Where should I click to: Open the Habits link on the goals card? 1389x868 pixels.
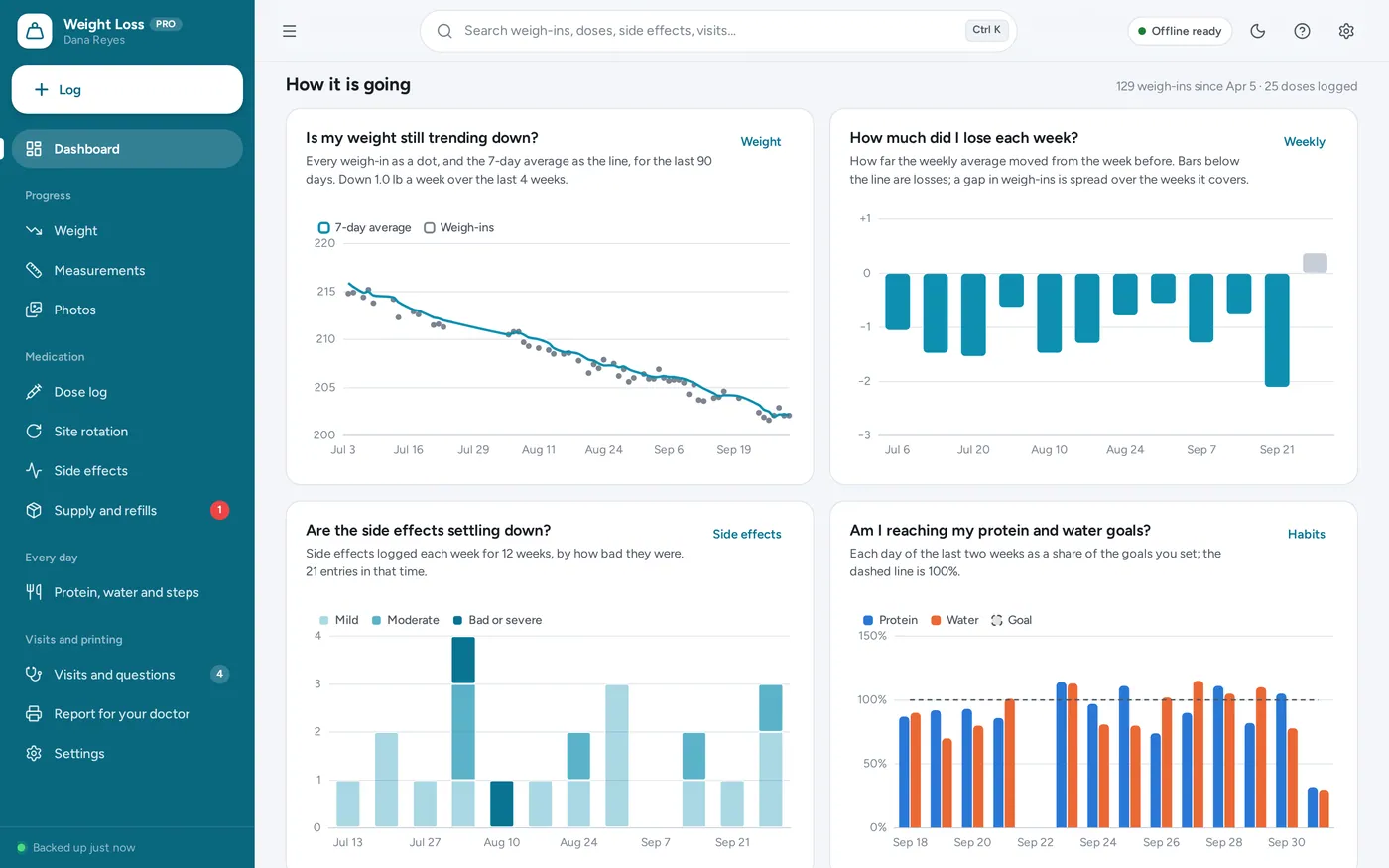click(x=1307, y=535)
